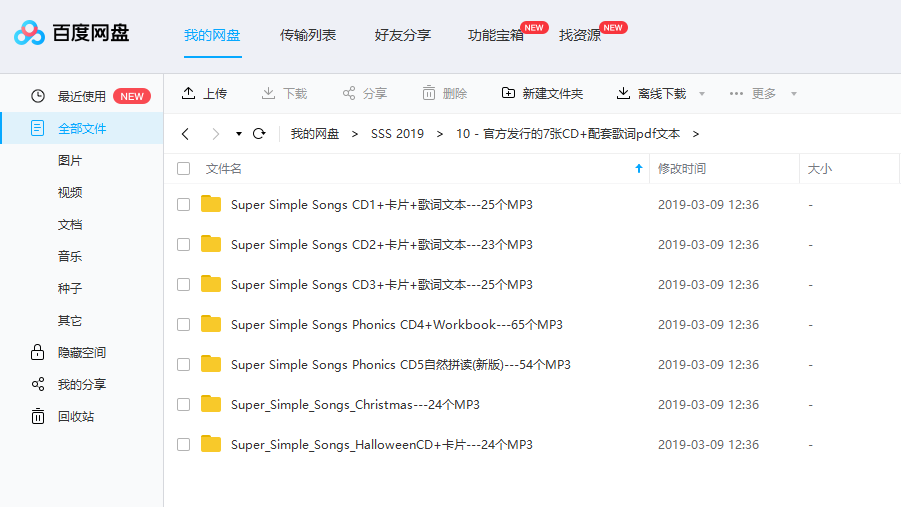901x507 pixels.
Task: Select 视频 in the sidebar
Action: click(x=70, y=193)
